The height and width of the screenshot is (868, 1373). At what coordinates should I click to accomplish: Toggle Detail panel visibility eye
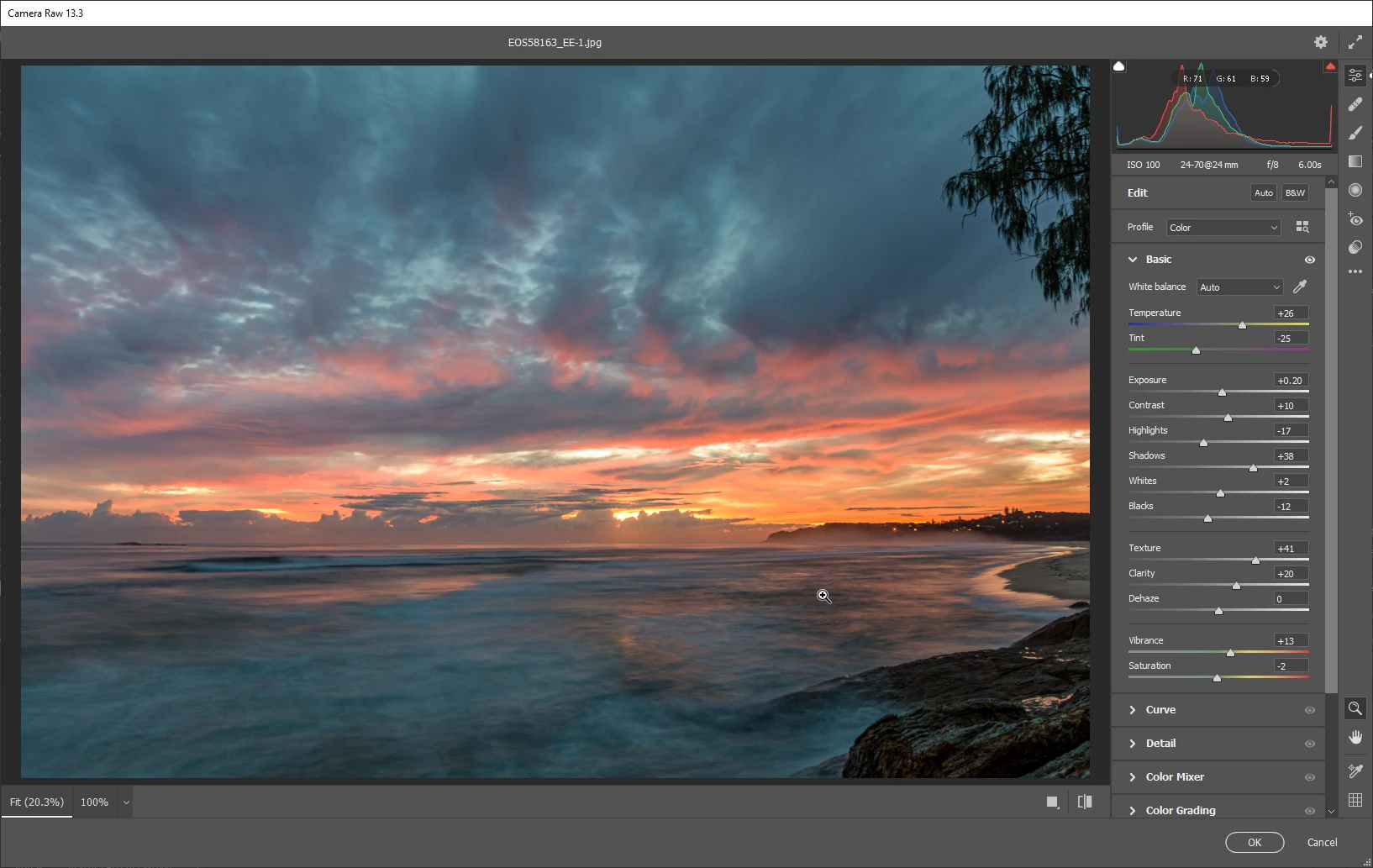(x=1309, y=744)
